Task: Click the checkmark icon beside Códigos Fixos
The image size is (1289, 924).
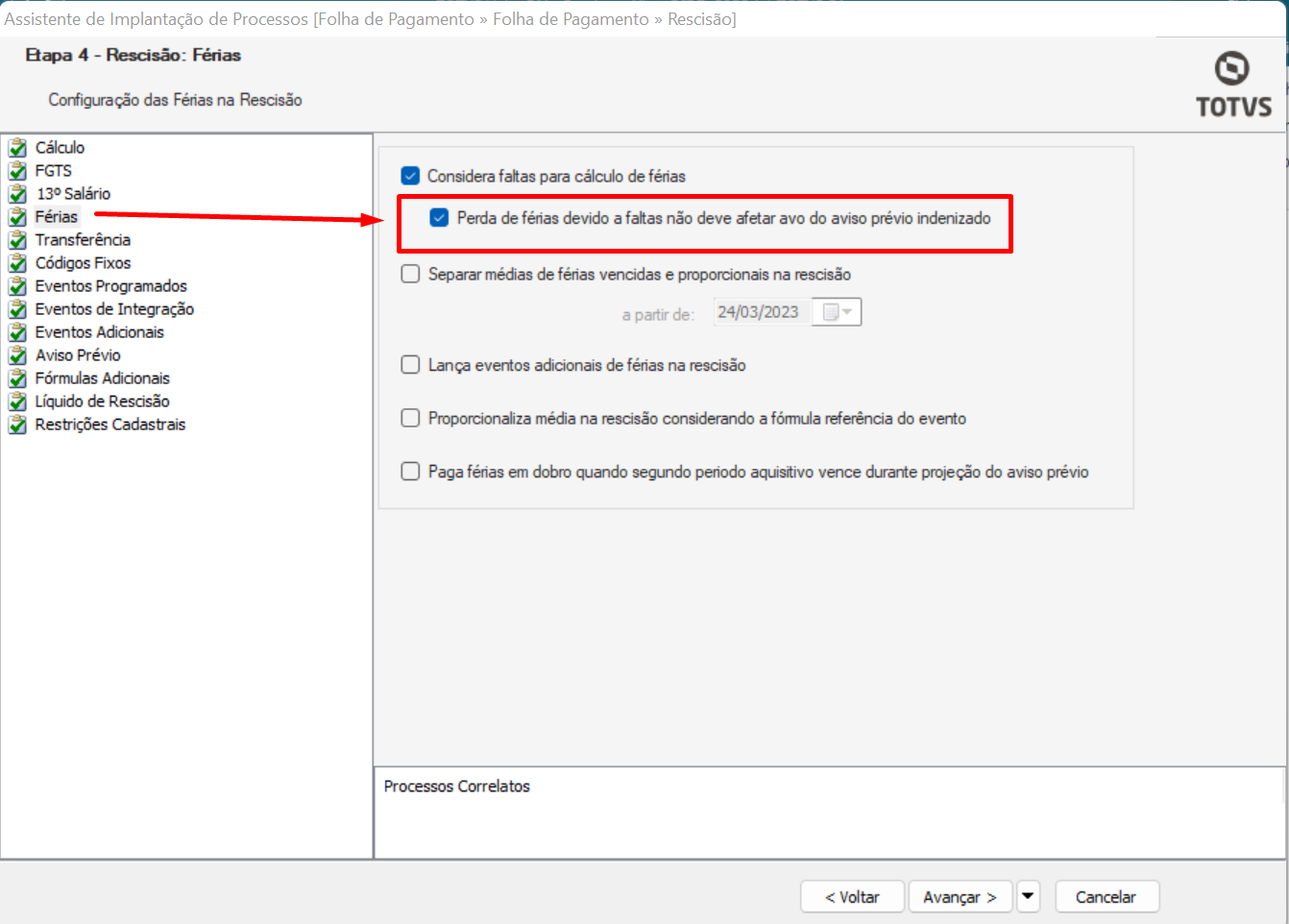Action: tap(17, 263)
